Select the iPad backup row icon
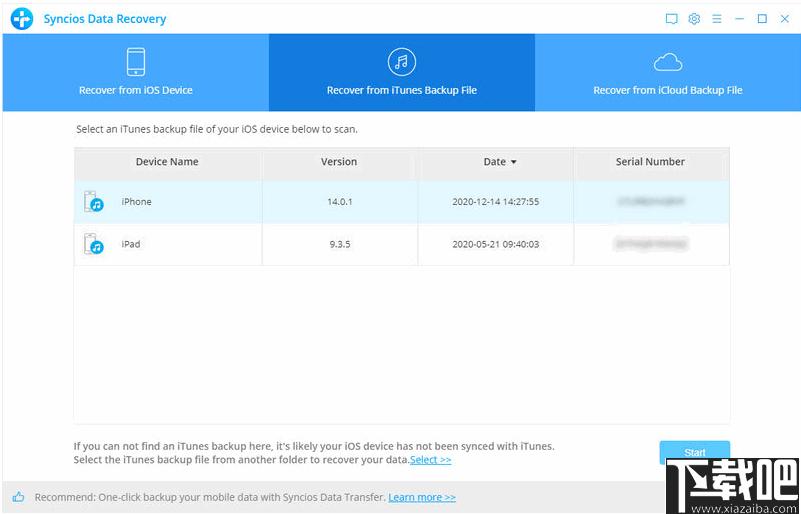The image size is (801, 514). click(93, 244)
